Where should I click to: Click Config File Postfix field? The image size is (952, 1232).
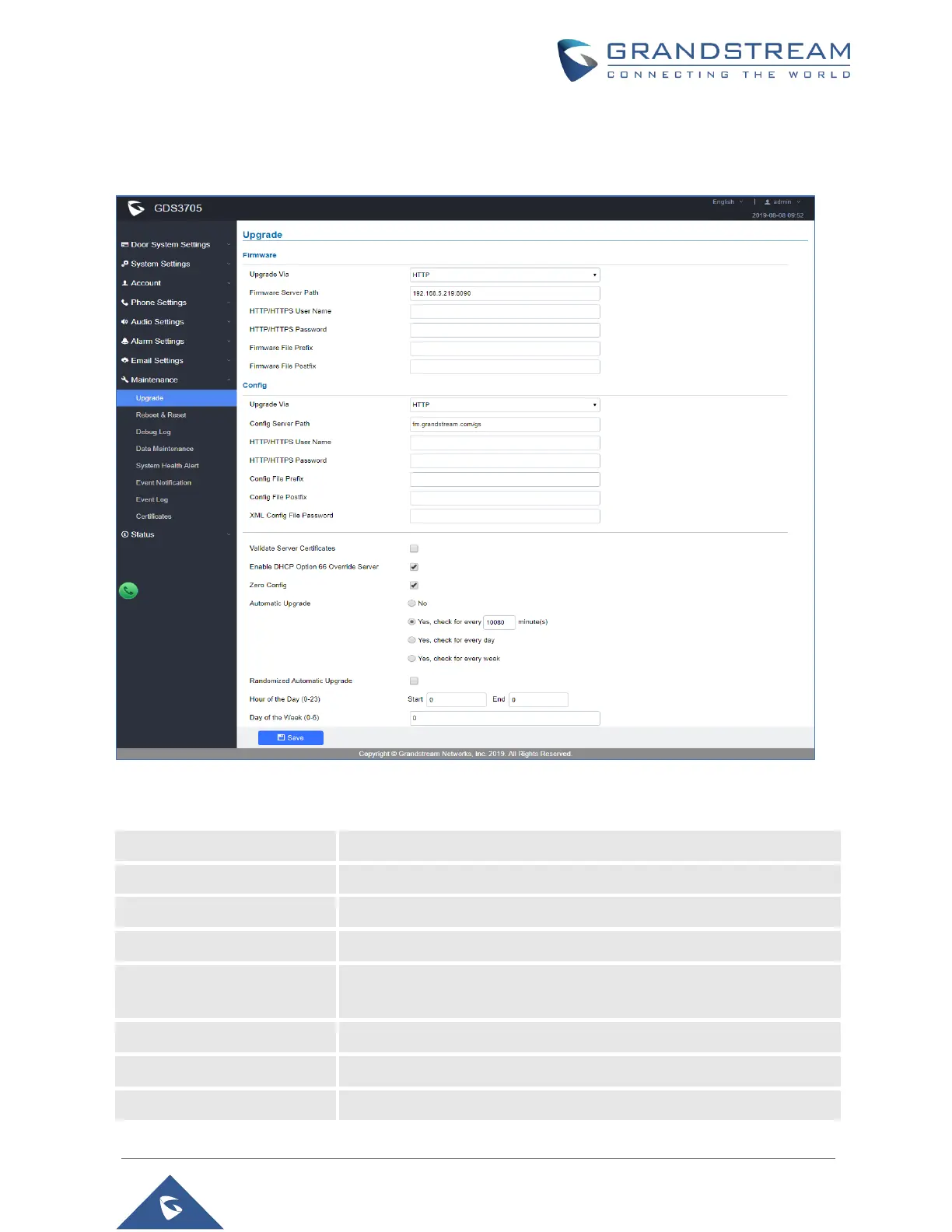pyautogui.click(x=505, y=498)
